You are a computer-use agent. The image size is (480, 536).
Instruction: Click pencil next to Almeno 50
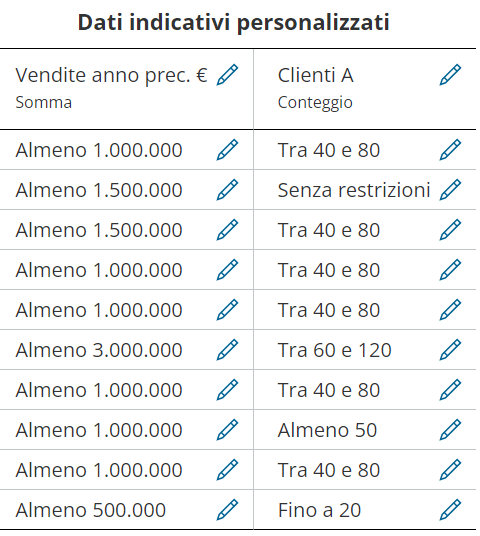pyautogui.click(x=450, y=430)
